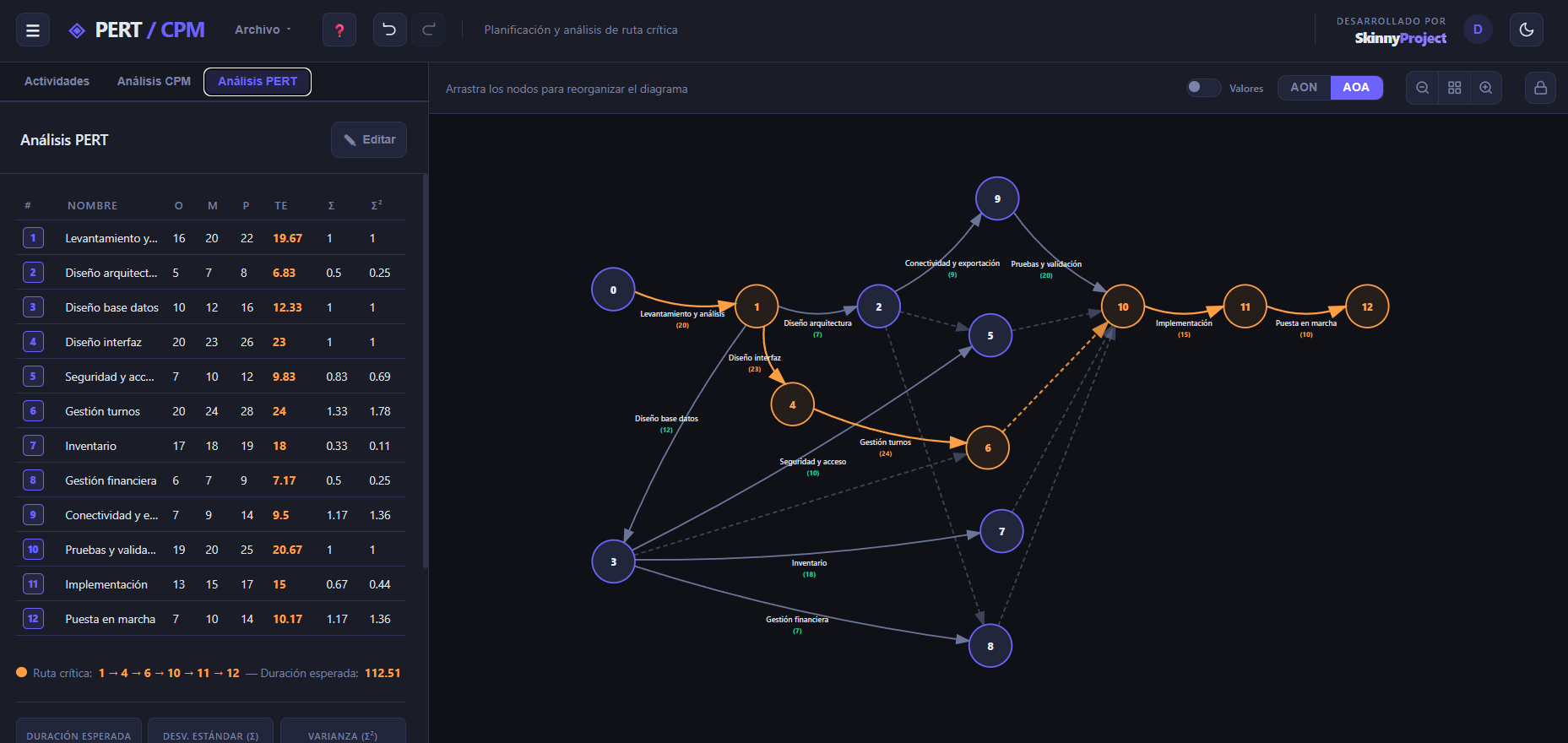The width and height of the screenshot is (1568, 743).
Task: Lock the diagram nodes
Action: [x=1540, y=88]
